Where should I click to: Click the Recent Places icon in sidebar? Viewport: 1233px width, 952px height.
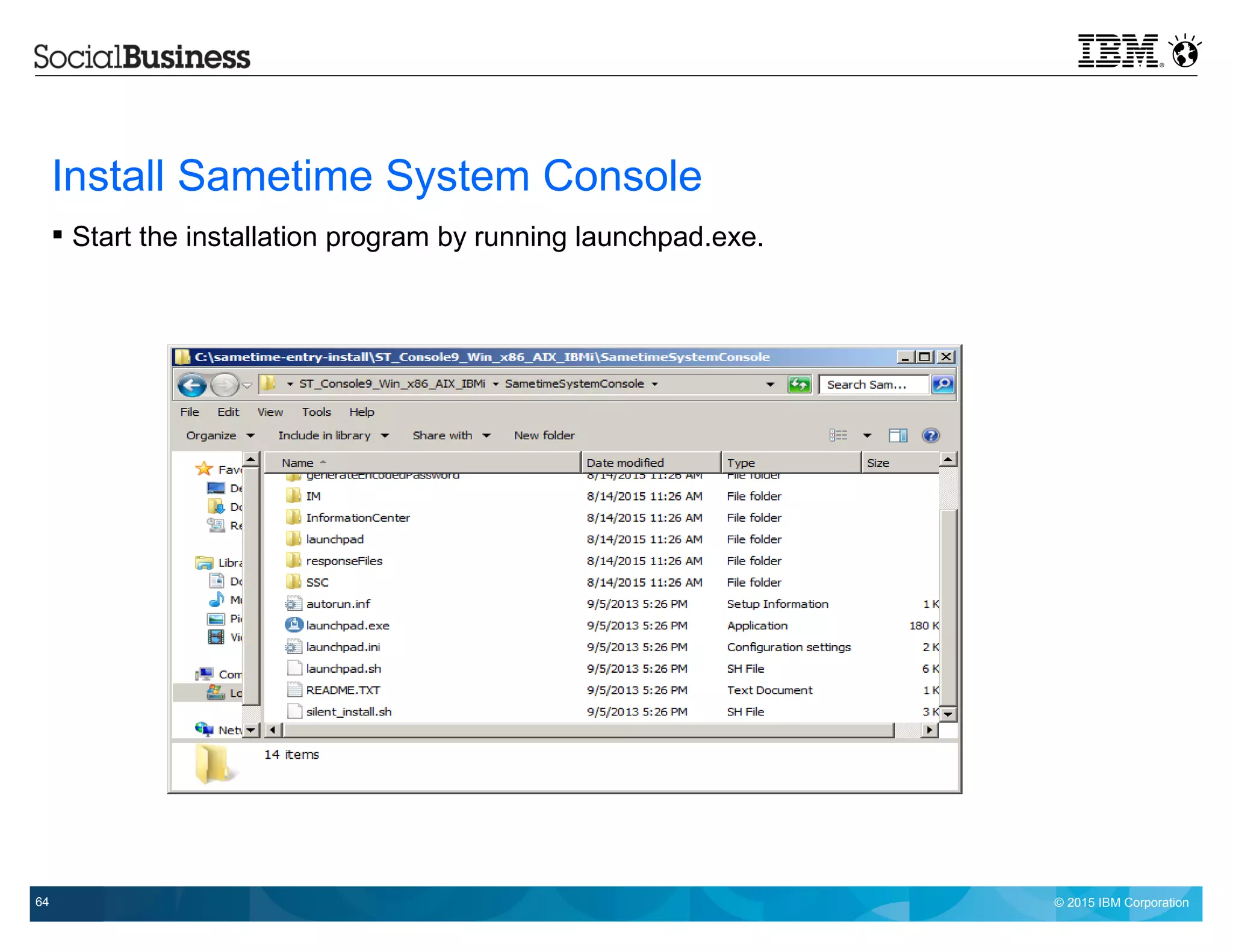click(216, 525)
